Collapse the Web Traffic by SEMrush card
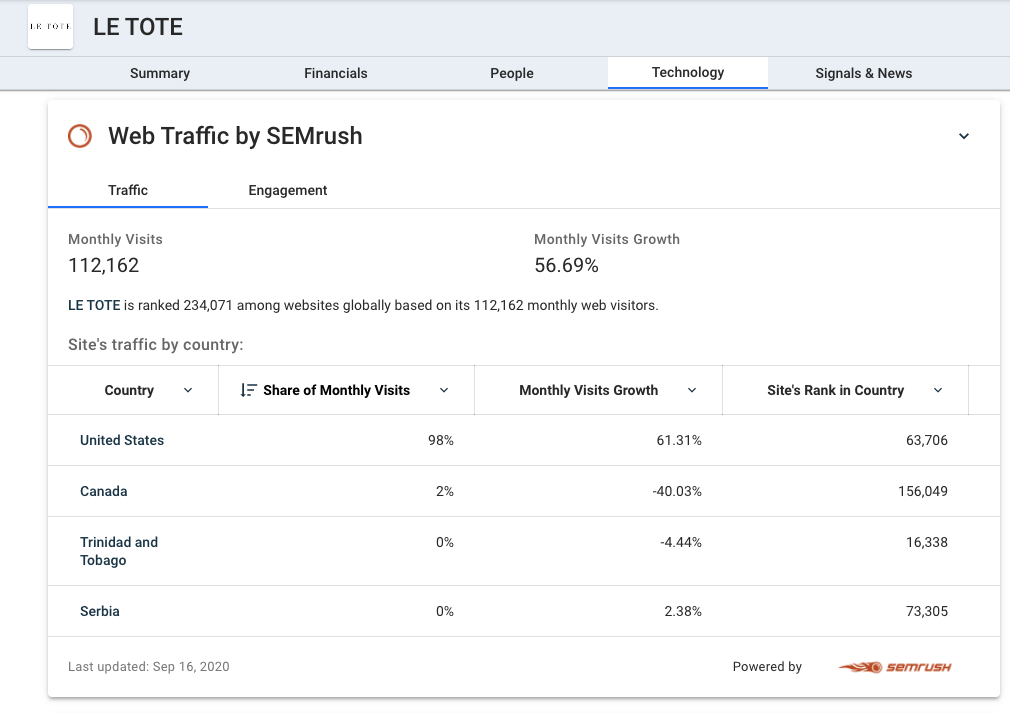1010x713 pixels. (964, 136)
